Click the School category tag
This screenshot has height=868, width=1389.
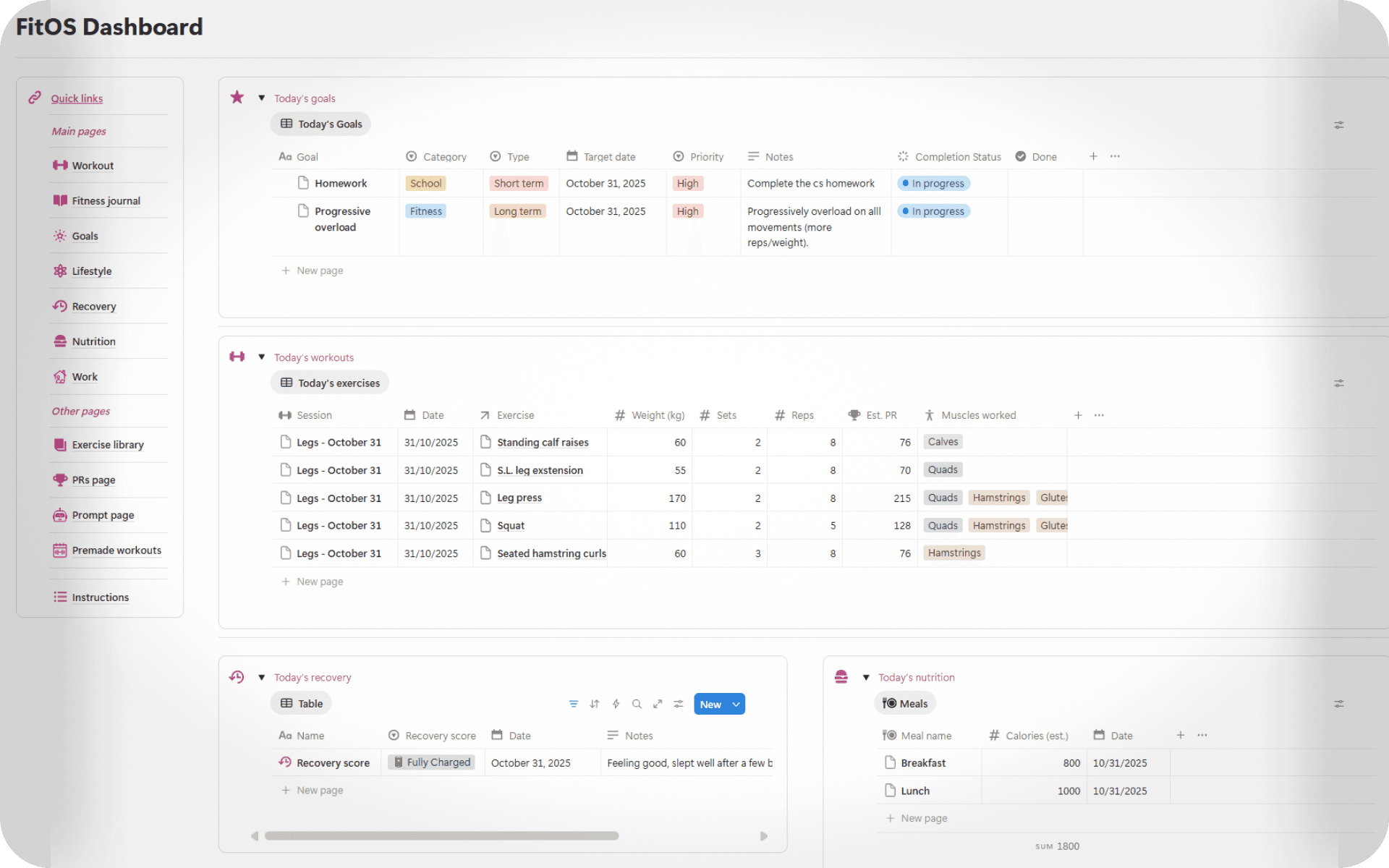click(425, 184)
